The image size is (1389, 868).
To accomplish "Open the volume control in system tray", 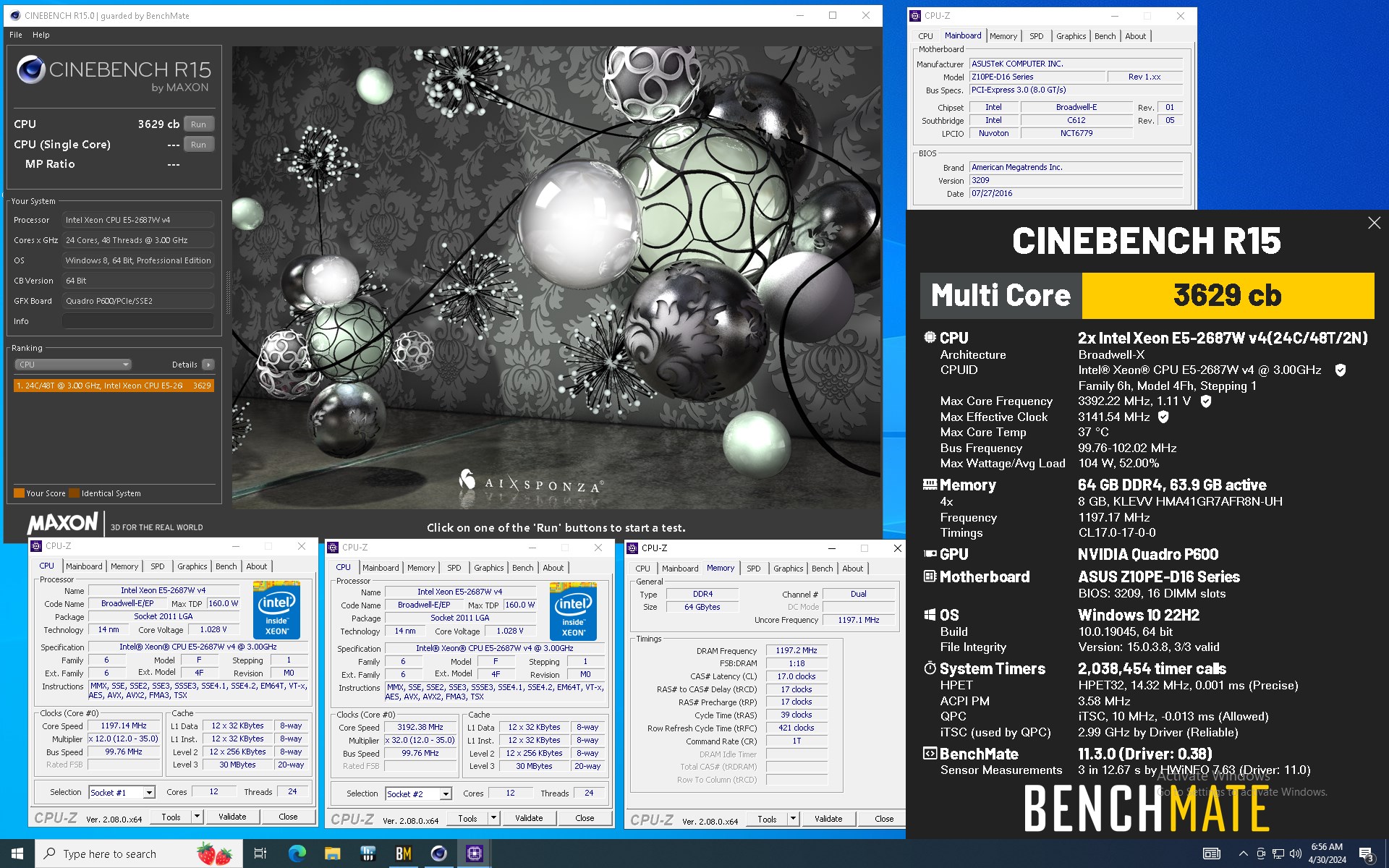I will tap(1295, 854).
